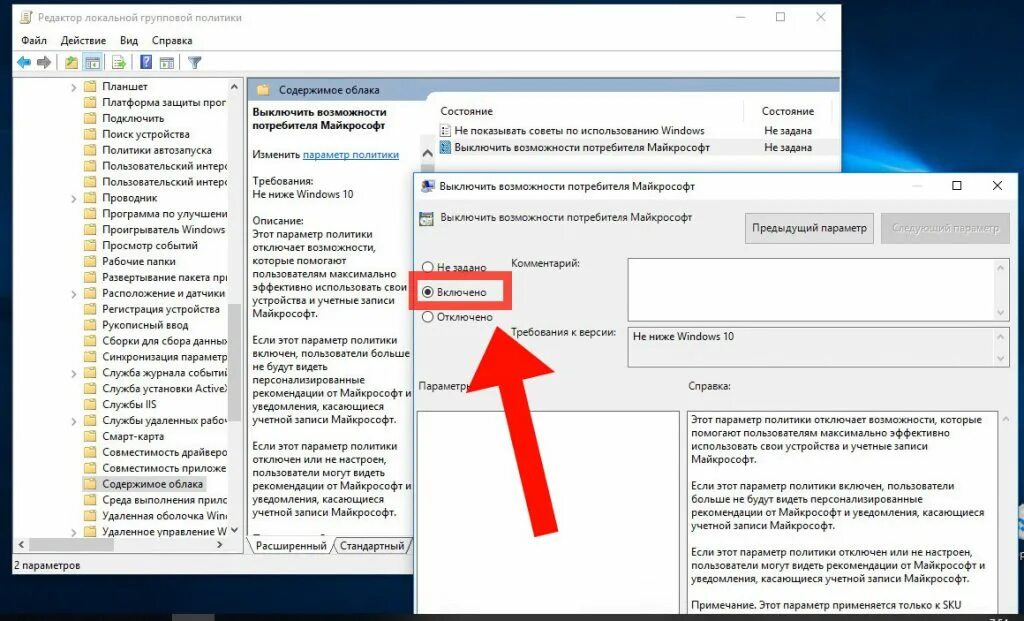1024x621 pixels.
Task: Expand the 'Планшет' tree node
Action: (74, 87)
